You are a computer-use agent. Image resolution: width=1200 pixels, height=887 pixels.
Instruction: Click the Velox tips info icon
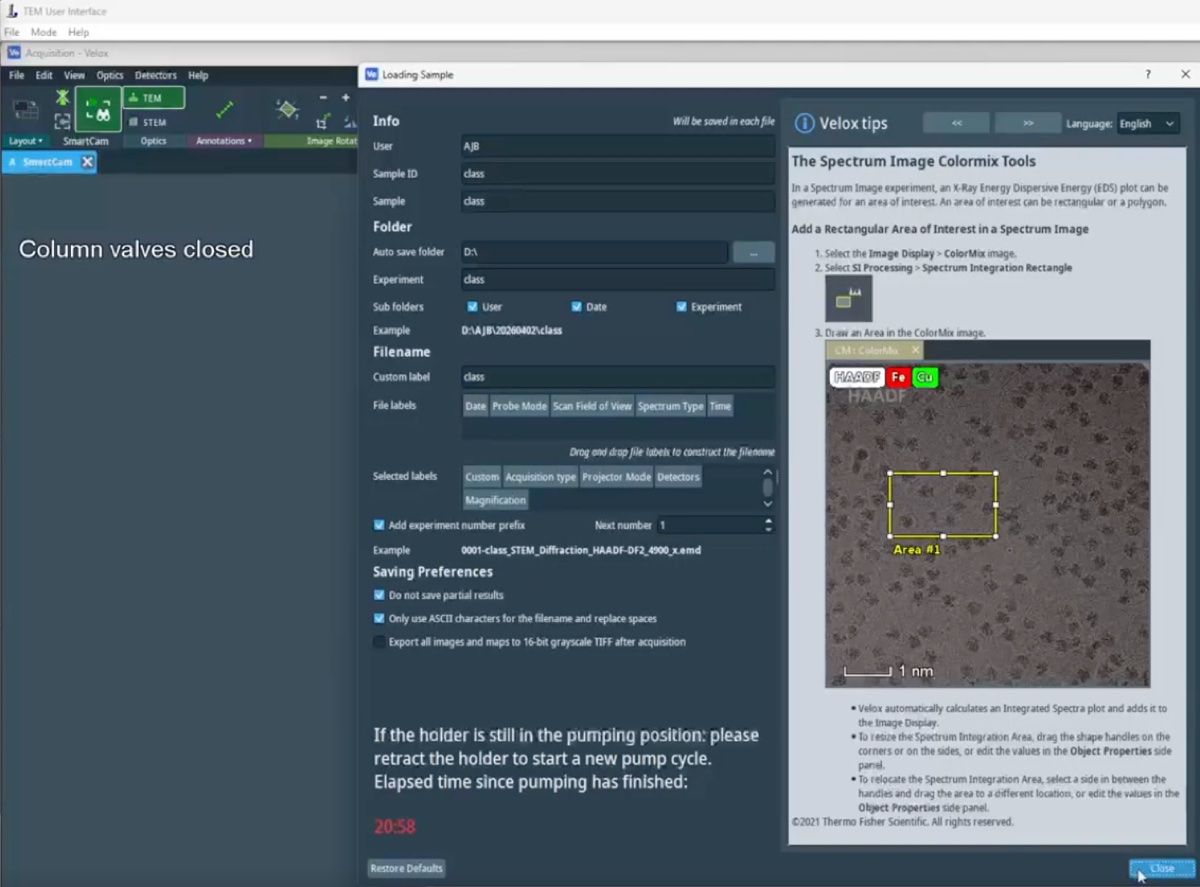coord(804,123)
